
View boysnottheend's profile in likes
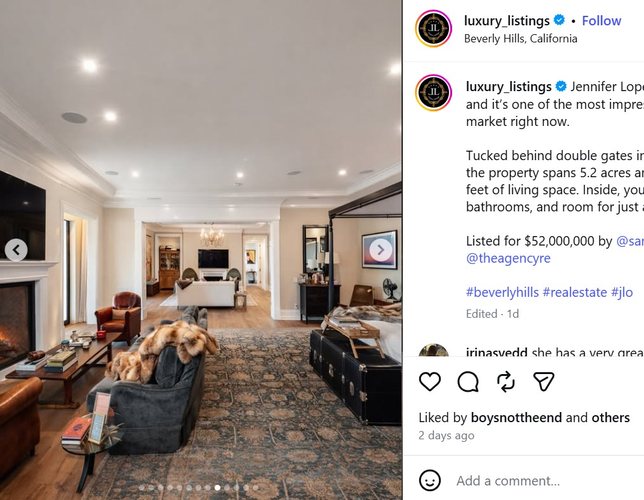[x=516, y=417]
